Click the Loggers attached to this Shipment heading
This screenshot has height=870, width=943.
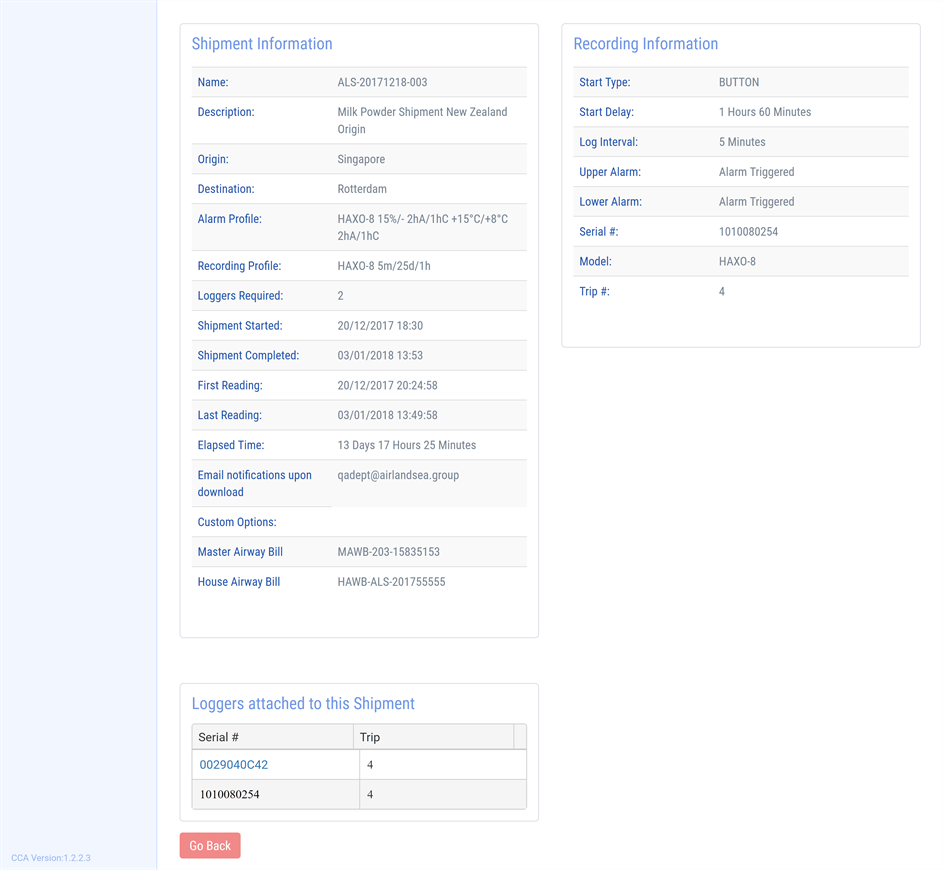coord(302,704)
